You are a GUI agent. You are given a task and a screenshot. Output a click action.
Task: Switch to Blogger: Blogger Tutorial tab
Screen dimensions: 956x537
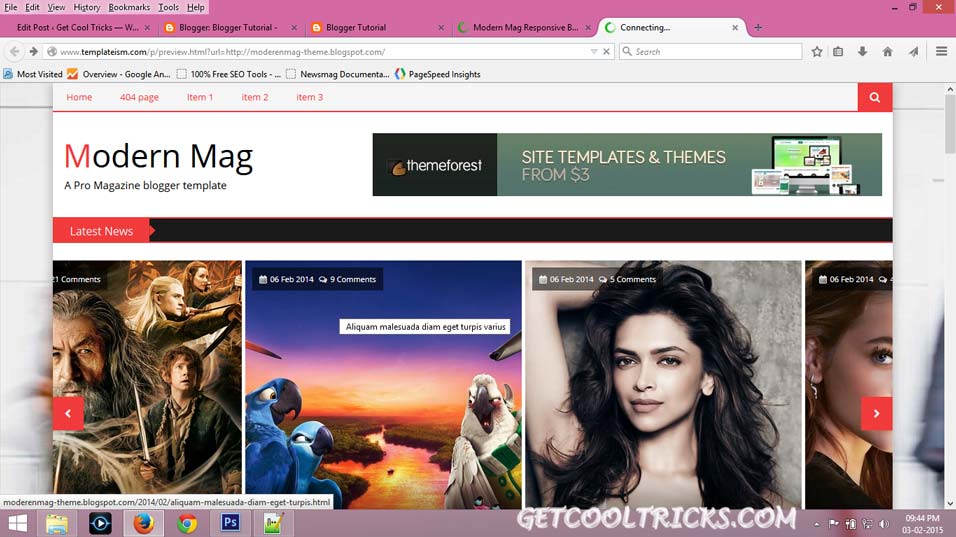[228, 27]
